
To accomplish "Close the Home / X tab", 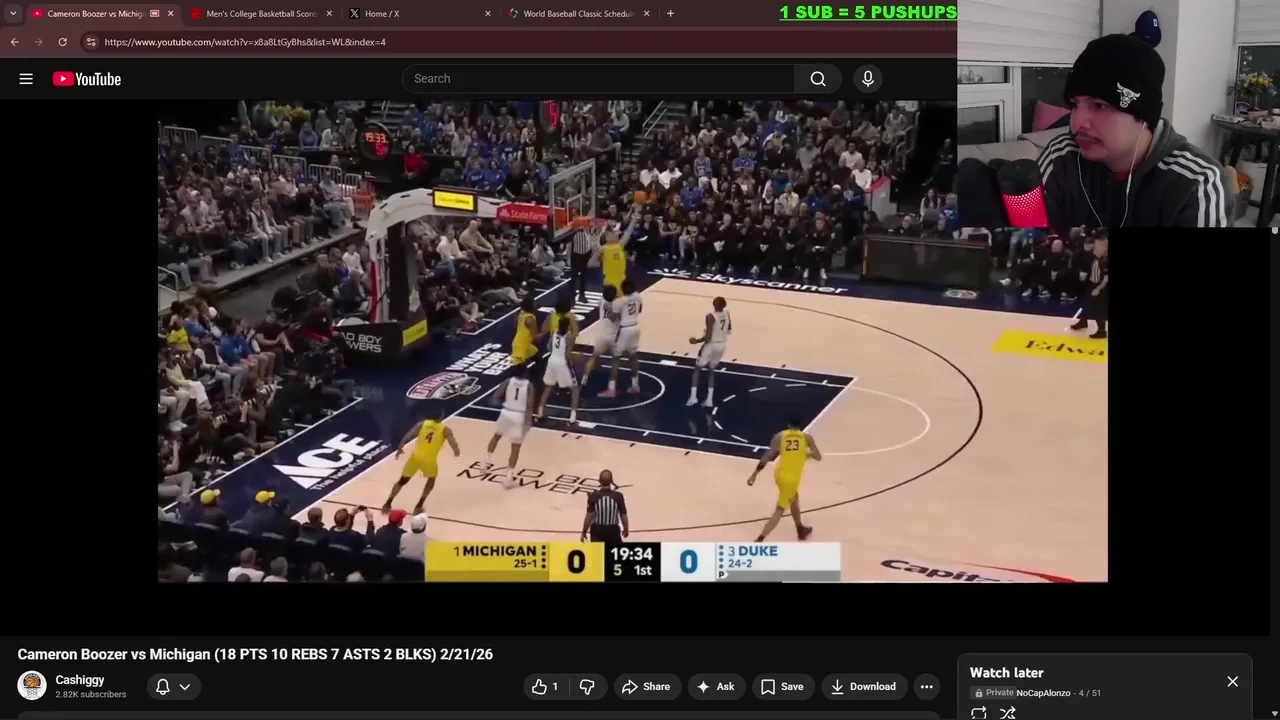I will pos(488,14).
